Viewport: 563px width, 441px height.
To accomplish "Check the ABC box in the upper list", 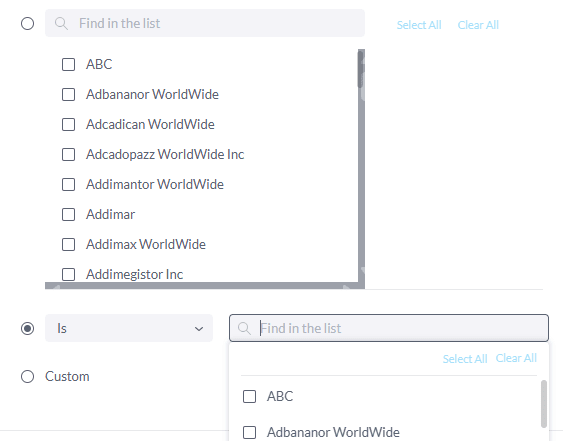I will coord(68,65).
